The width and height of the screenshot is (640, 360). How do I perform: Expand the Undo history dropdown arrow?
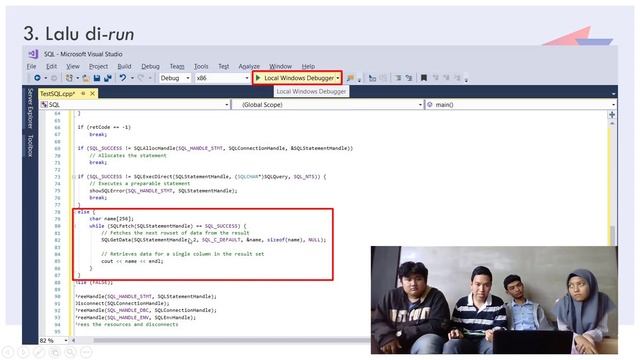coord(132,78)
